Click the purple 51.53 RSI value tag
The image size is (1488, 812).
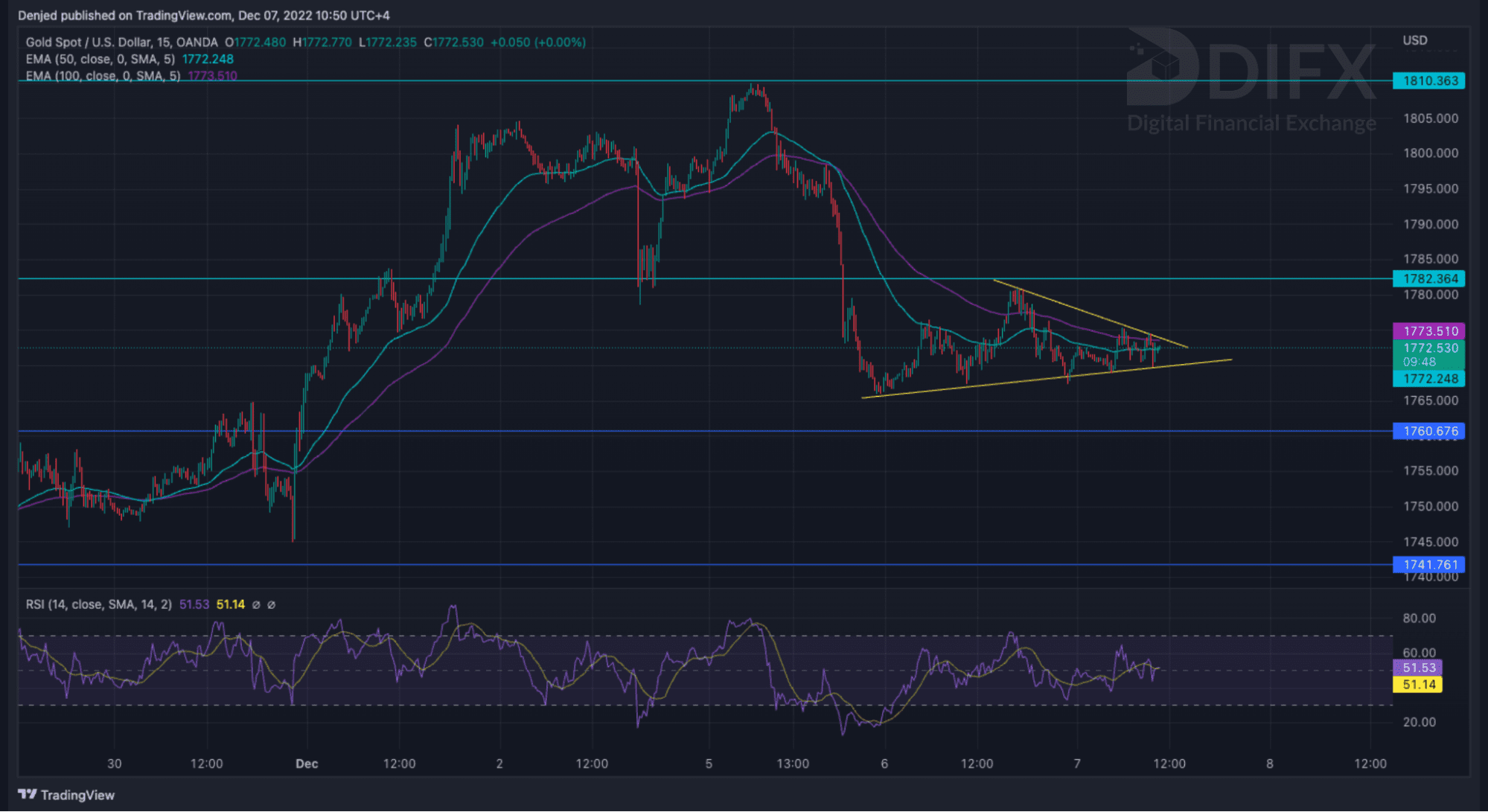[1417, 668]
